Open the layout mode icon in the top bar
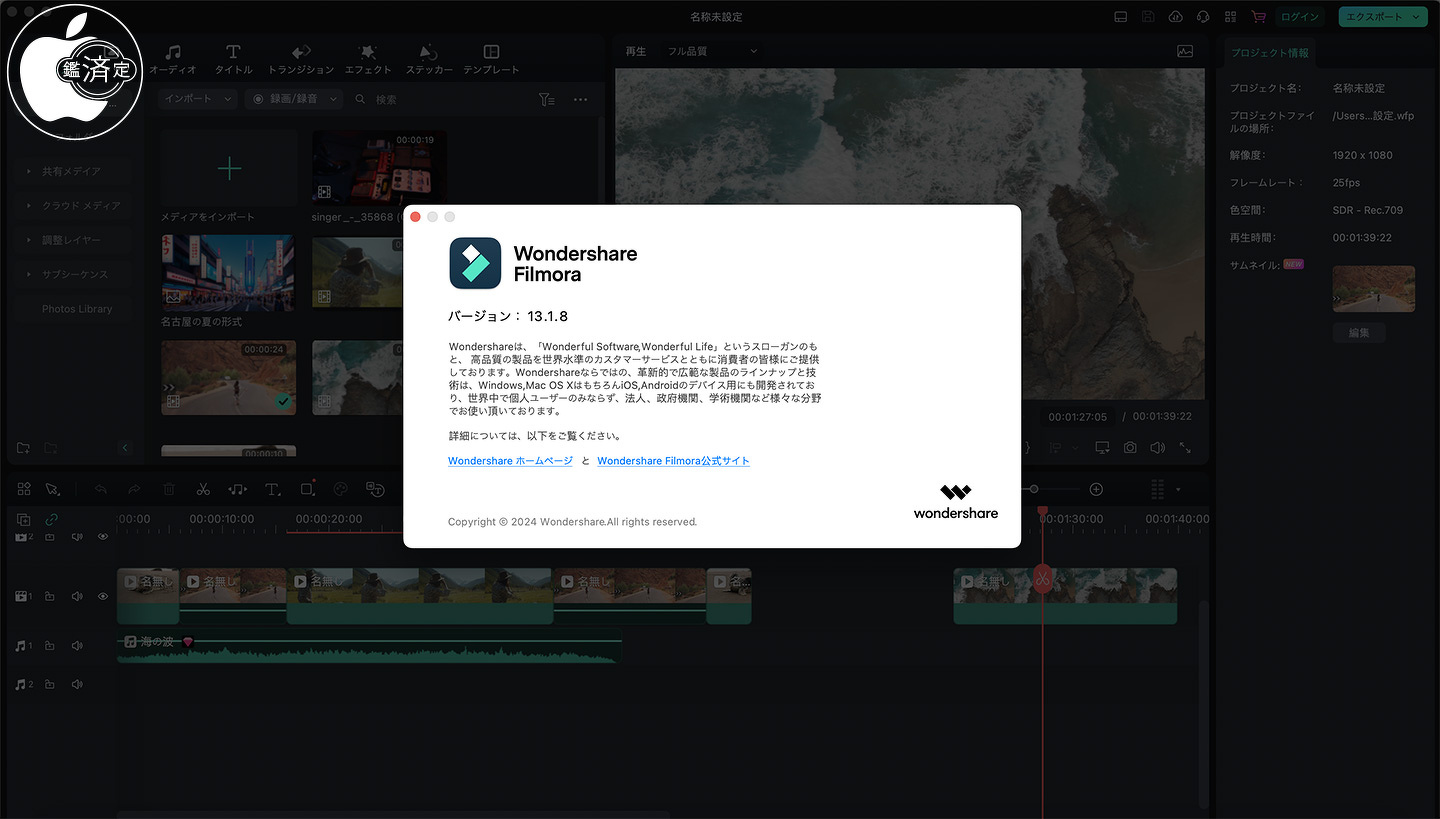The image size is (1440, 819). [x=1121, y=17]
